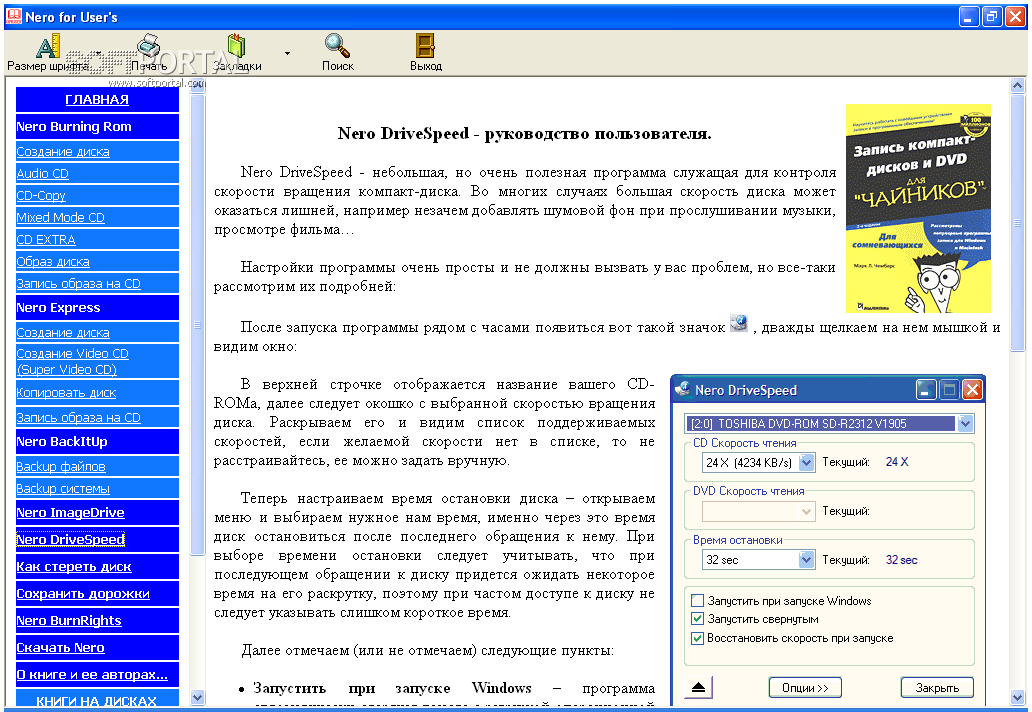Viewport: 1032px width, 712px height.
Task: Click the sidebar vertical scrollbar thumb
Action: pos(197,325)
